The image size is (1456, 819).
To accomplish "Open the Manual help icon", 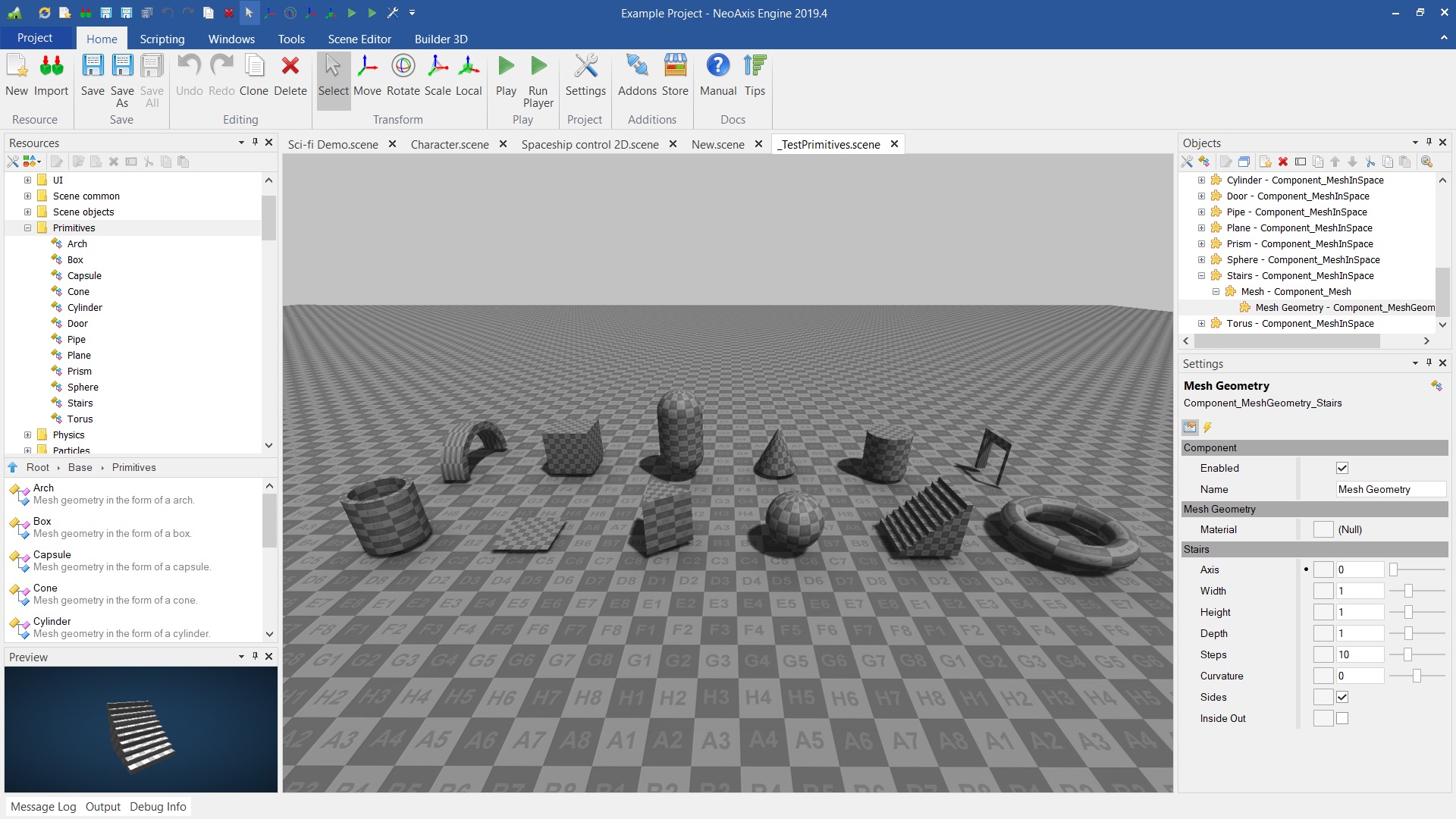I will click(x=717, y=67).
